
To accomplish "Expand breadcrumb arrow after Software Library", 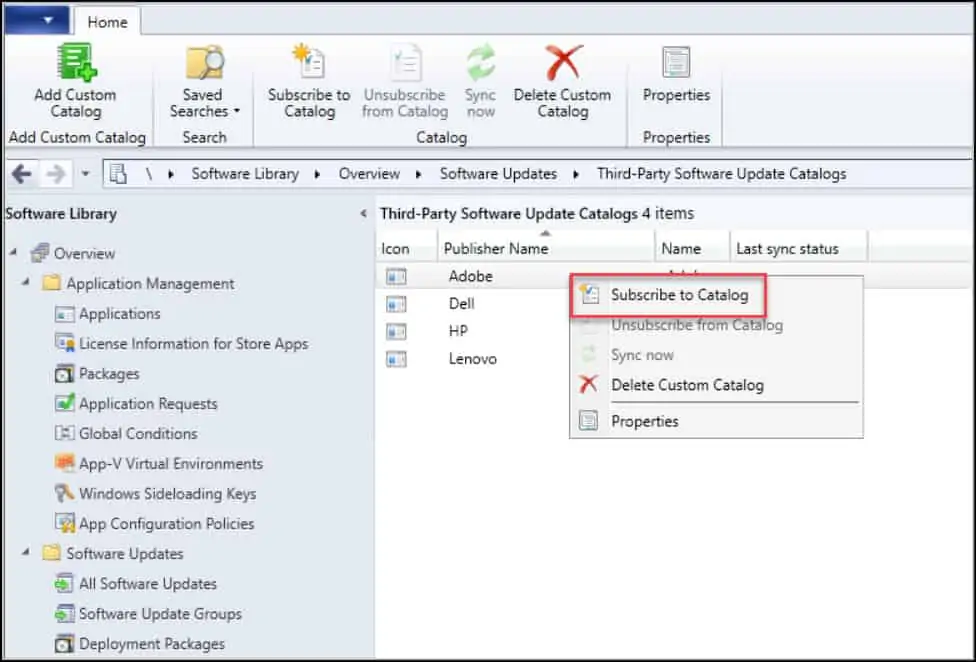I will [317, 174].
